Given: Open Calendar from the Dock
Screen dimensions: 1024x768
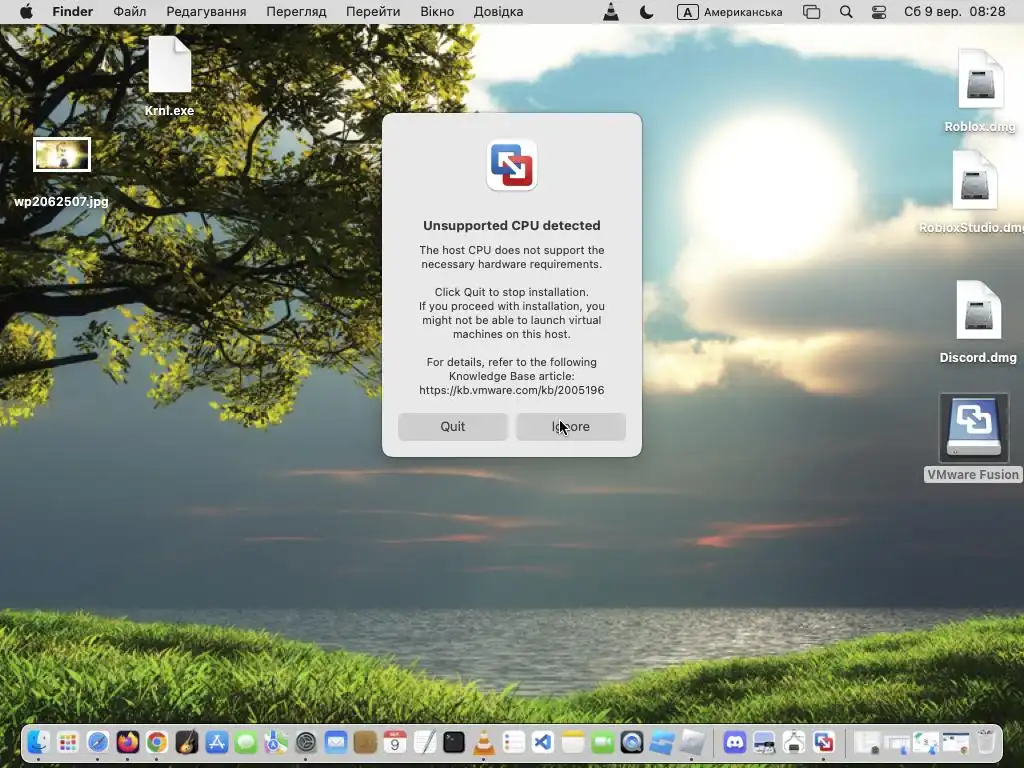Looking at the screenshot, I should pos(394,743).
